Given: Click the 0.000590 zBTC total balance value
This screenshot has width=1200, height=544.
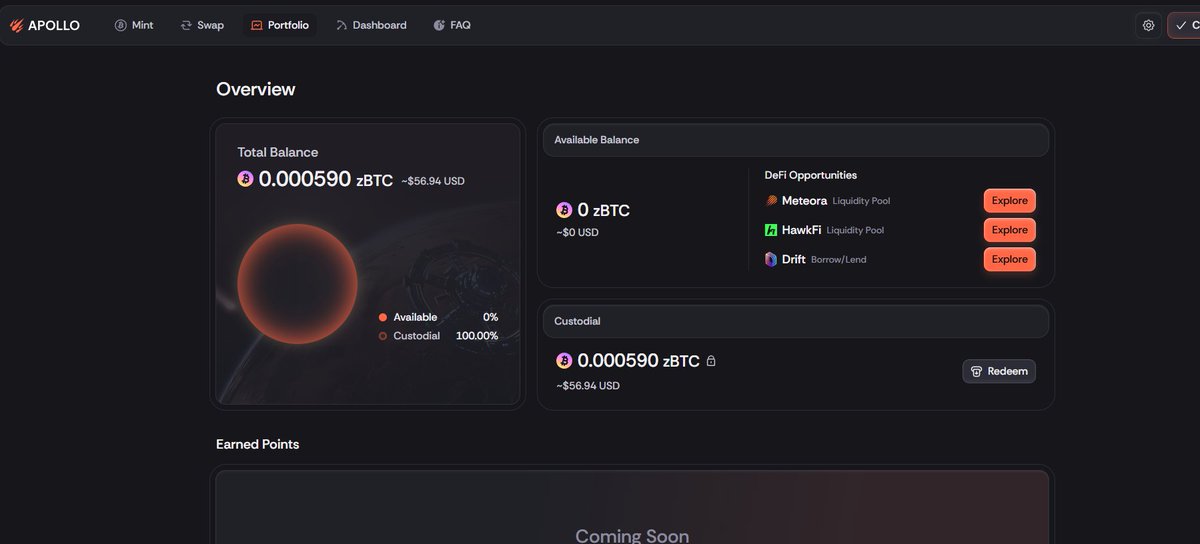Looking at the screenshot, I should click(328, 180).
